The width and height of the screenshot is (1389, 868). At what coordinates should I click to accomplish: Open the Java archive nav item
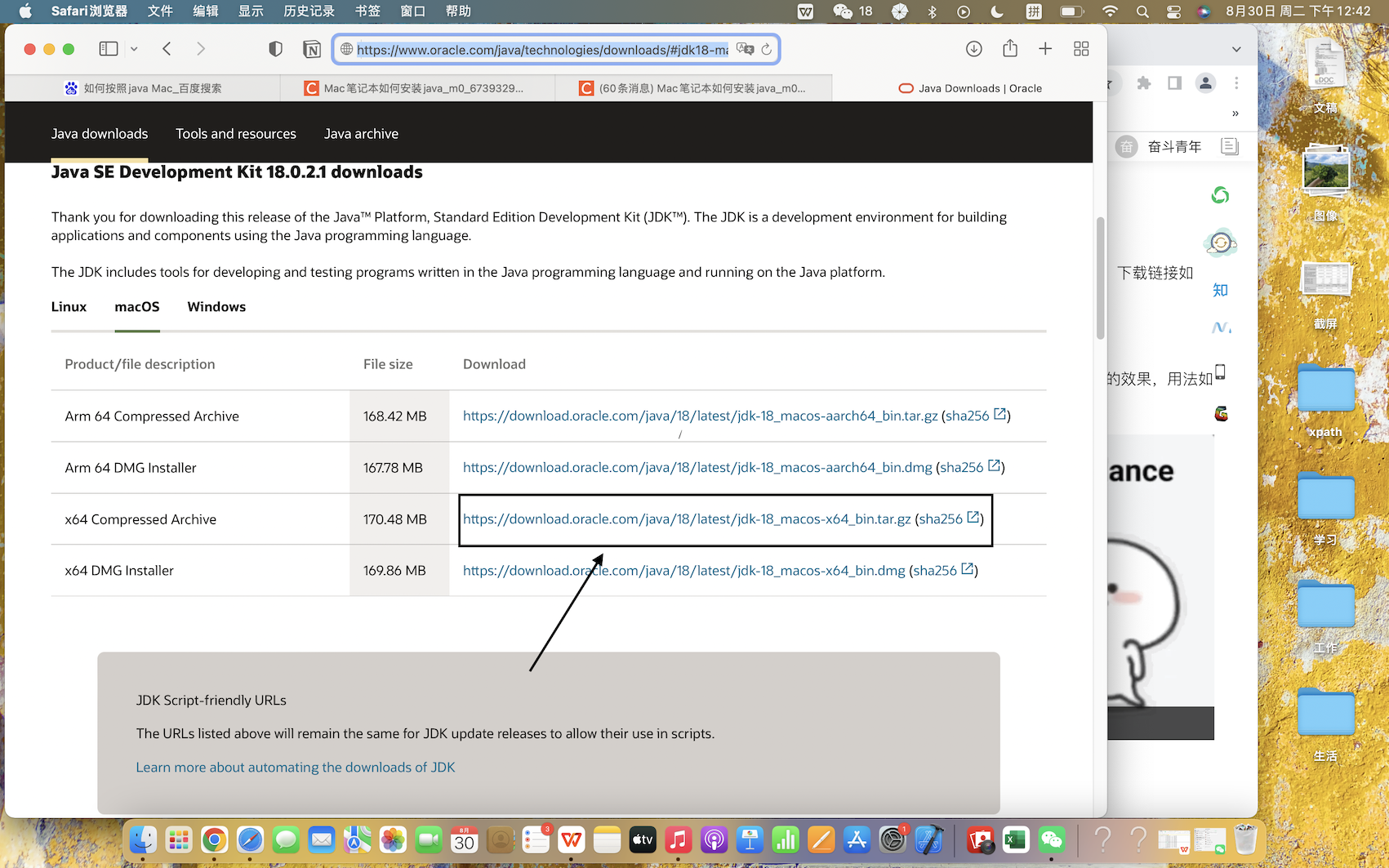[x=361, y=134]
